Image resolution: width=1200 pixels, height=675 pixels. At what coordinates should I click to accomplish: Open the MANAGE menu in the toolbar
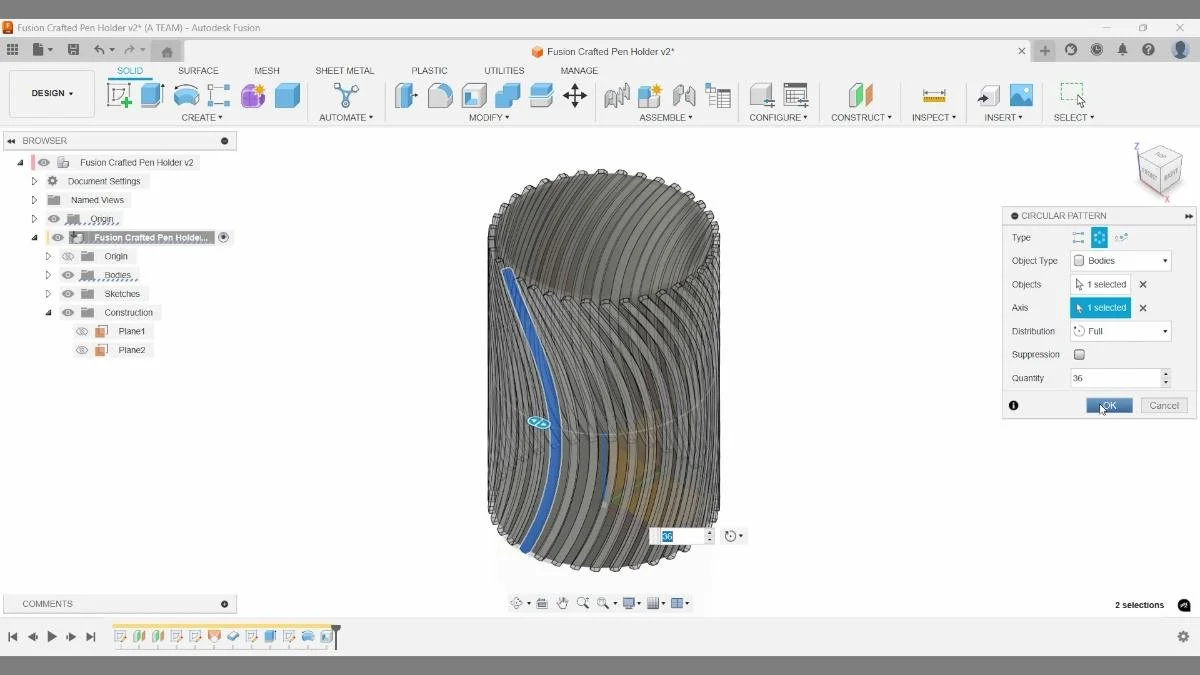pos(579,70)
